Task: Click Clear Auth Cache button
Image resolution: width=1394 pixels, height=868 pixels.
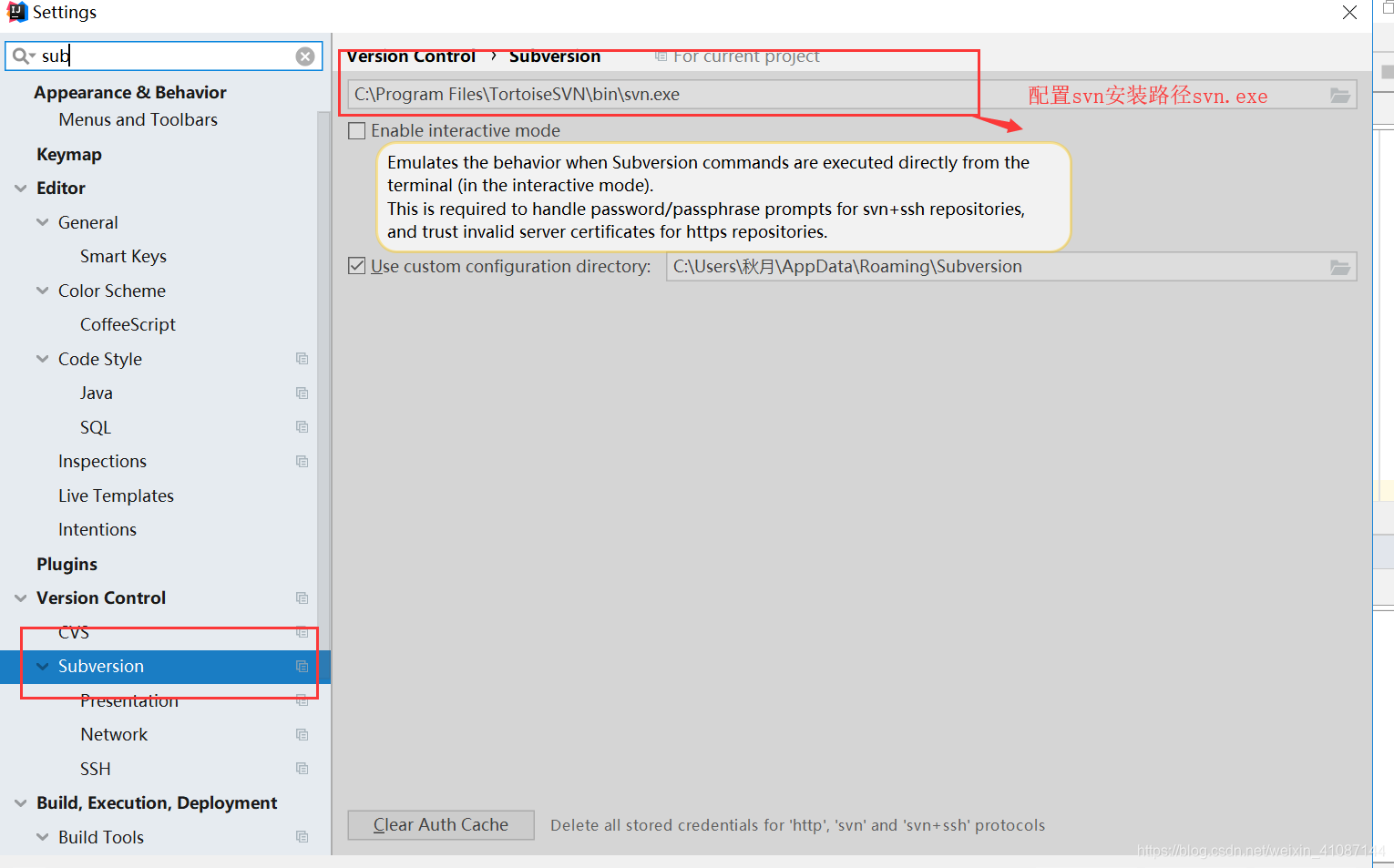Action: point(441,825)
